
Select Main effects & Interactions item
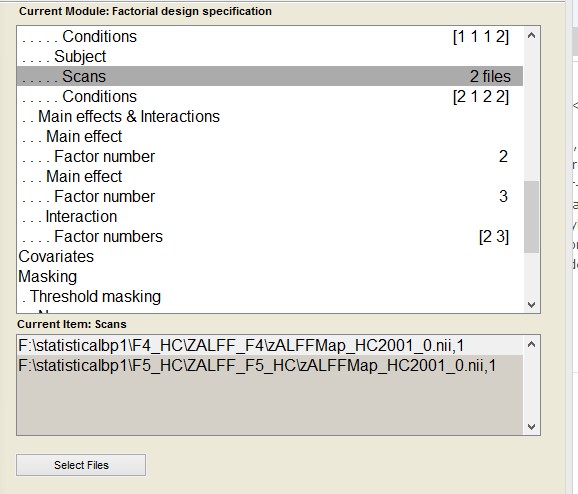pos(270,116)
